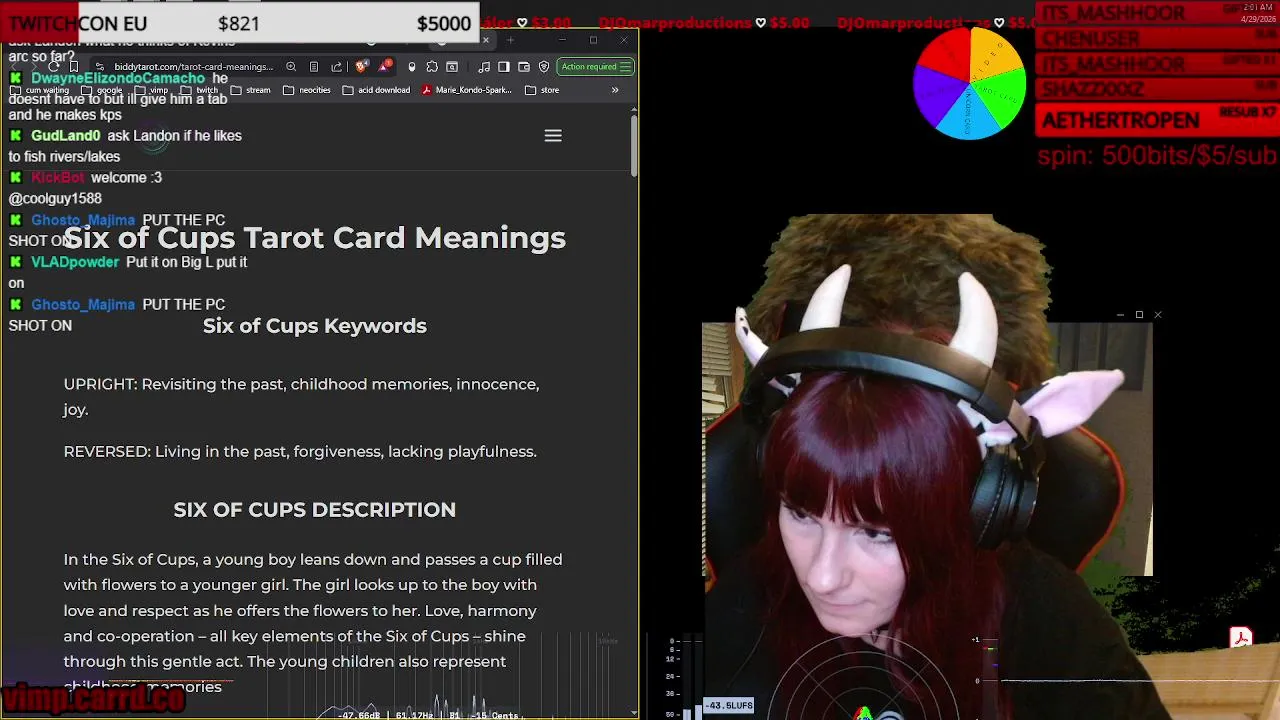Open reader mode icon in address bar

coord(314,67)
